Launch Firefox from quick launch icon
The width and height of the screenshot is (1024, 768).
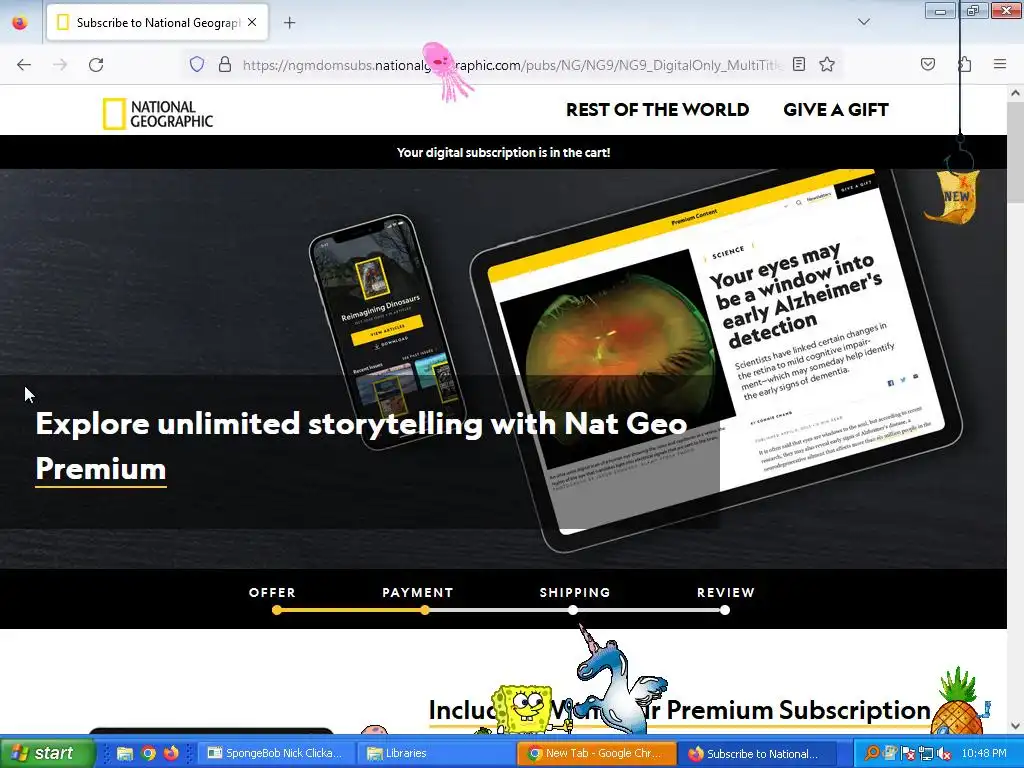(x=171, y=753)
